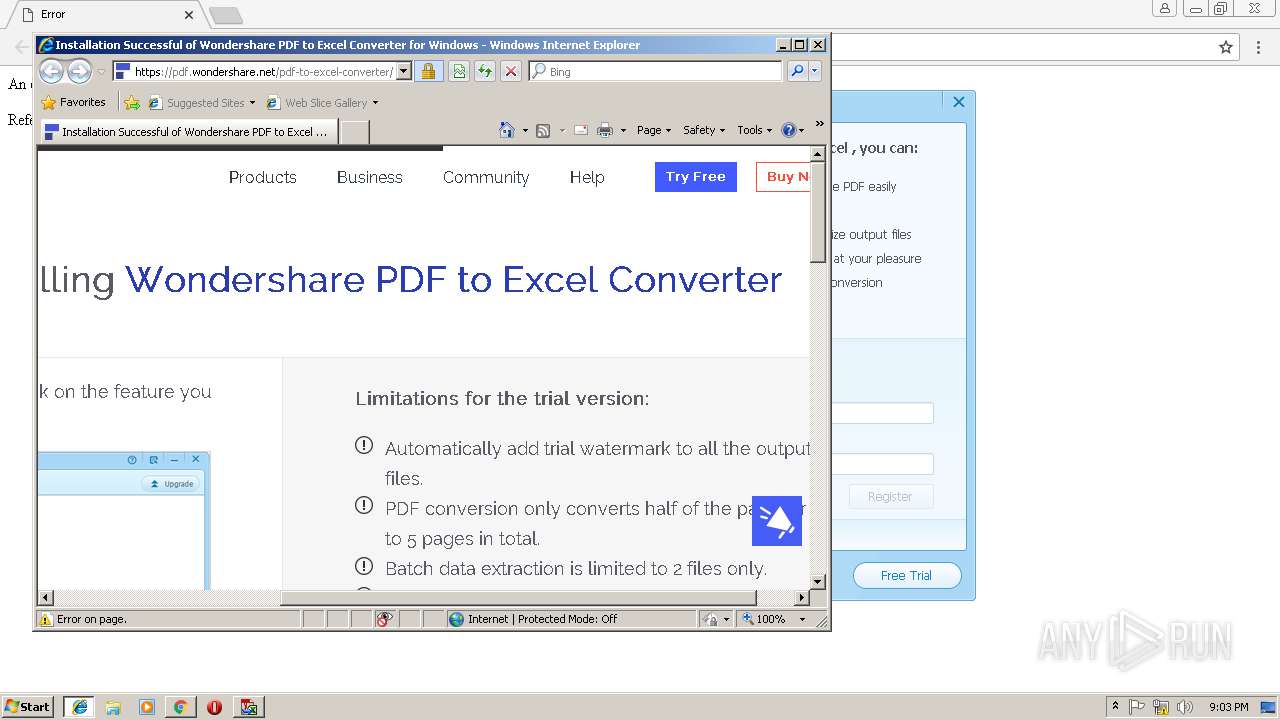Click the IE Forward navigation button
Screen dimensions: 1280x720
tap(79, 71)
